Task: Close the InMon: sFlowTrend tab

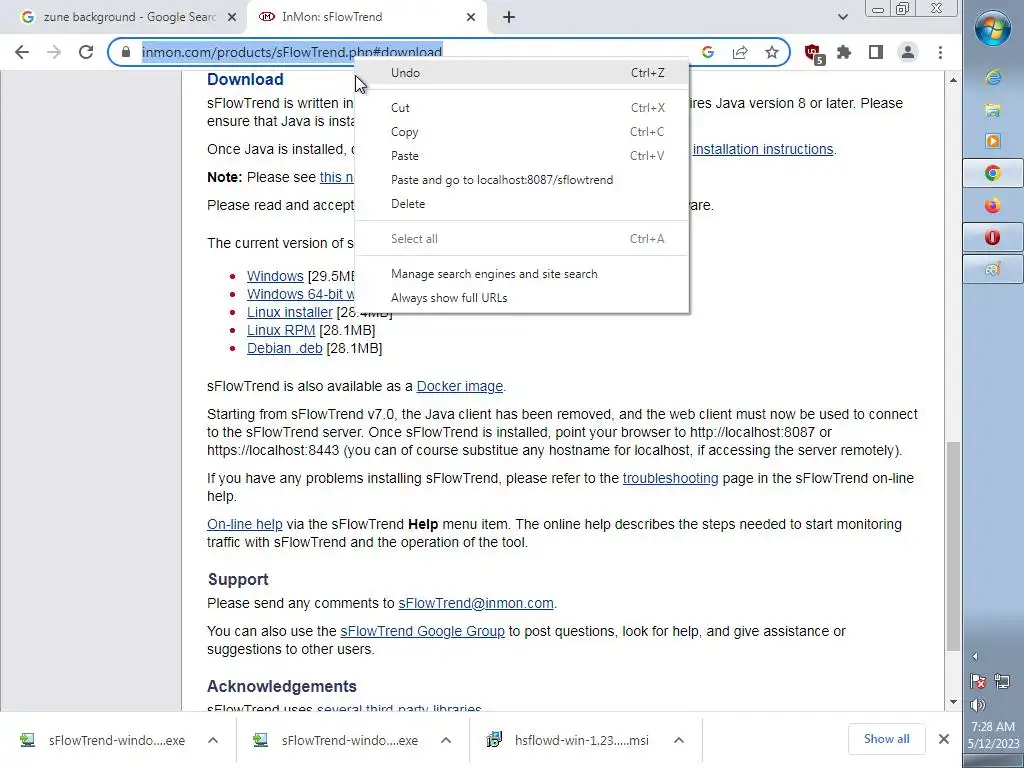Action: coord(471,17)
